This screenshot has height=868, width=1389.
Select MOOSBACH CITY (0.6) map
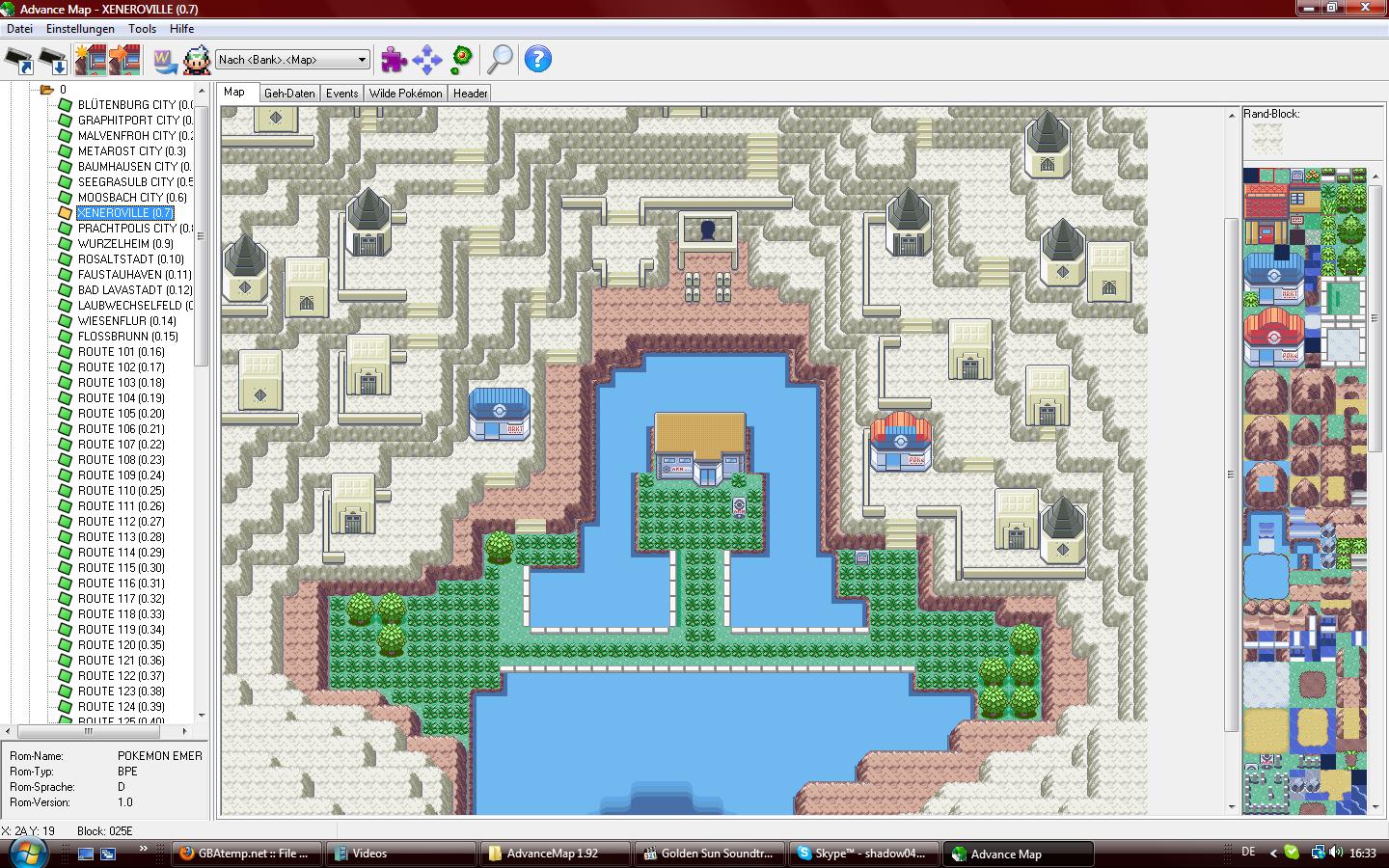[x=132, y=198]
